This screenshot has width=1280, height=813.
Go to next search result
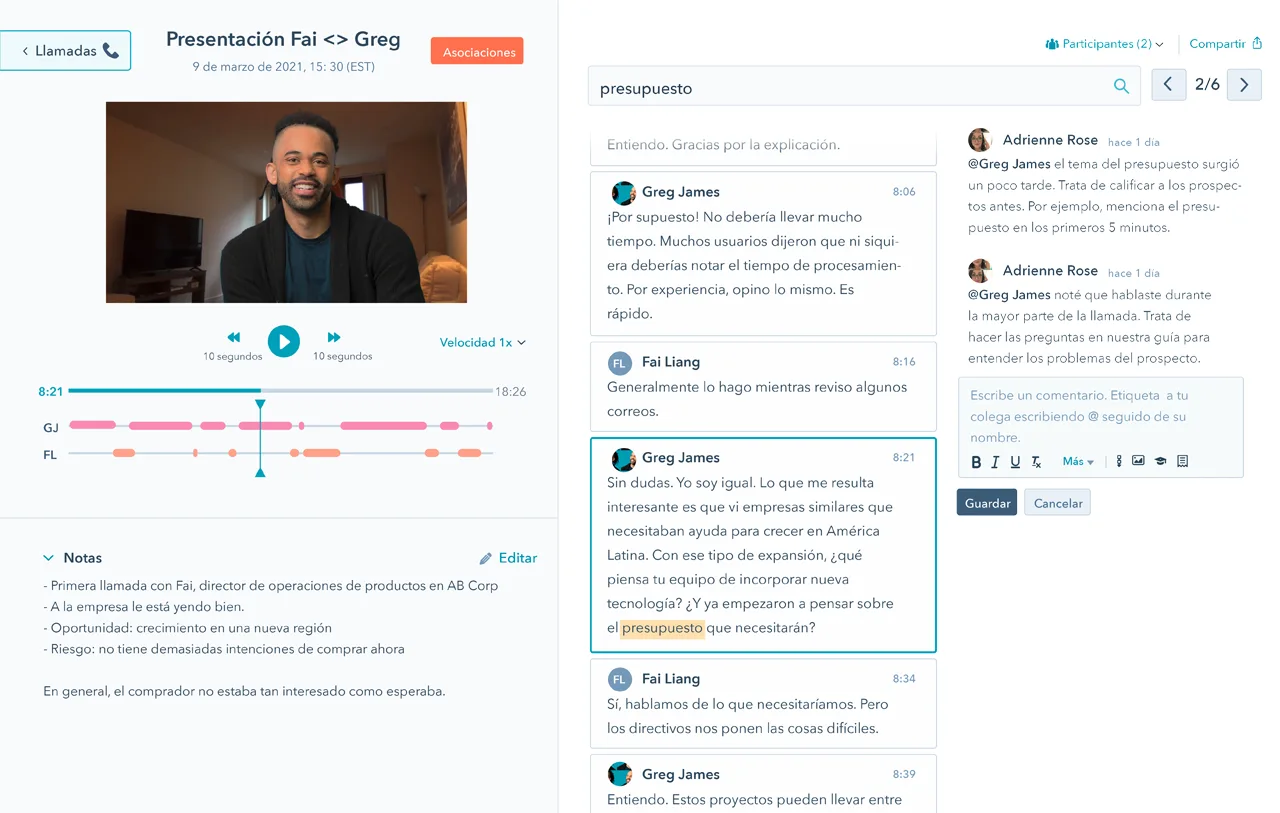(x=1244, y=85)
